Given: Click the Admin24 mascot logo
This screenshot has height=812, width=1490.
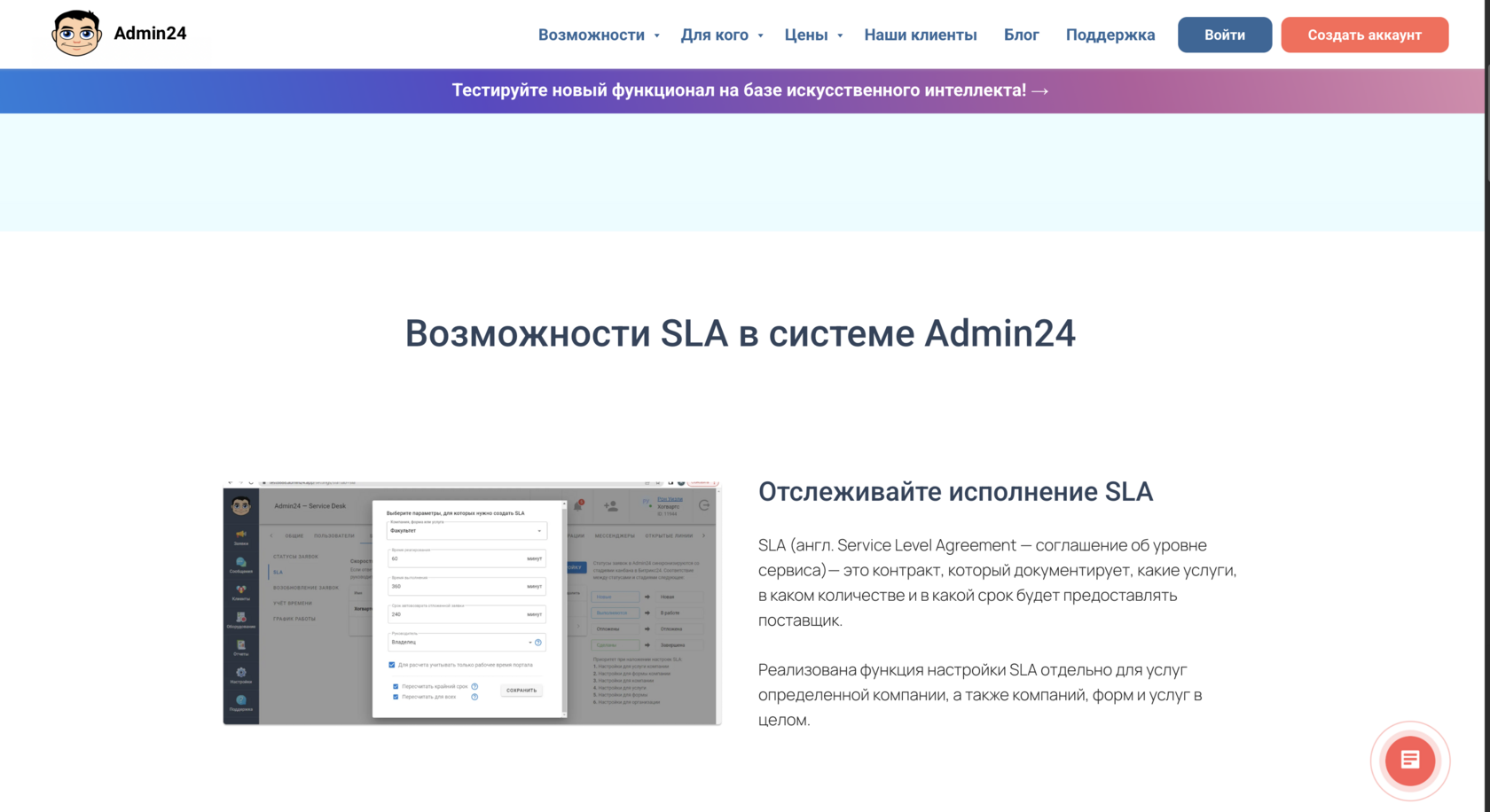Looking at the screenshot, I should [76, 34].
